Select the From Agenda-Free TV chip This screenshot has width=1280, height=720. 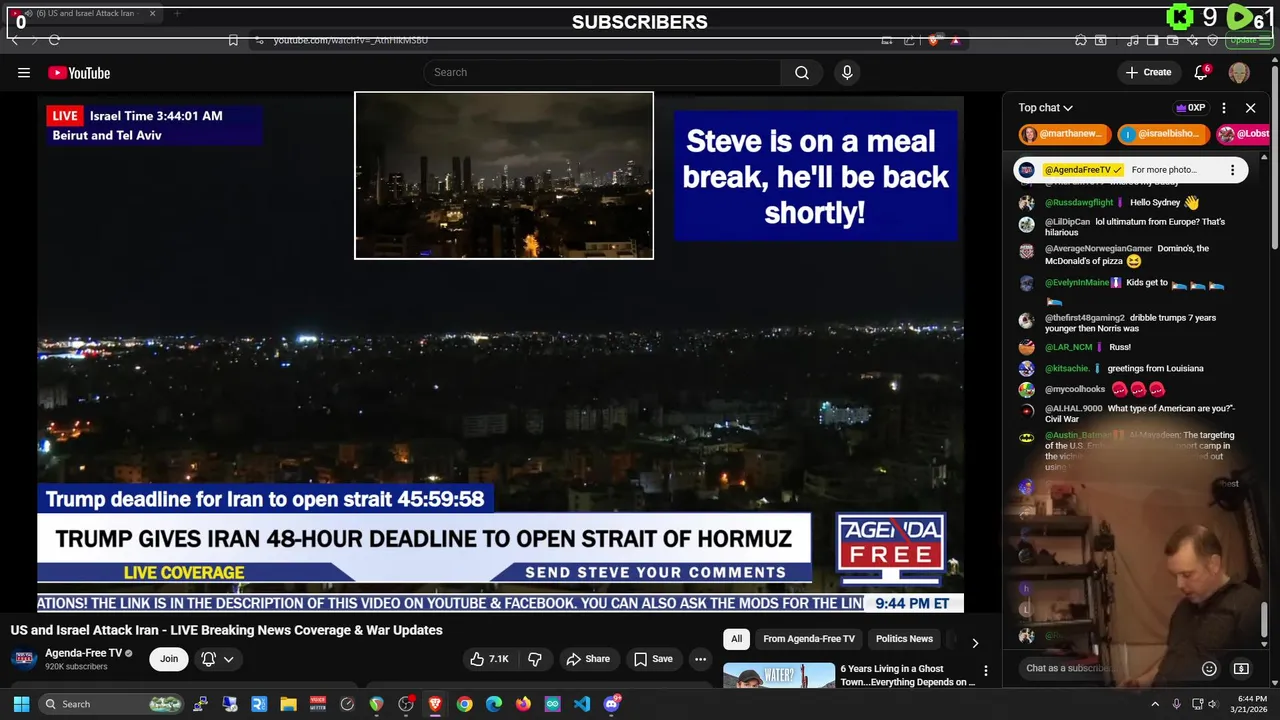[x=809, y=639]
